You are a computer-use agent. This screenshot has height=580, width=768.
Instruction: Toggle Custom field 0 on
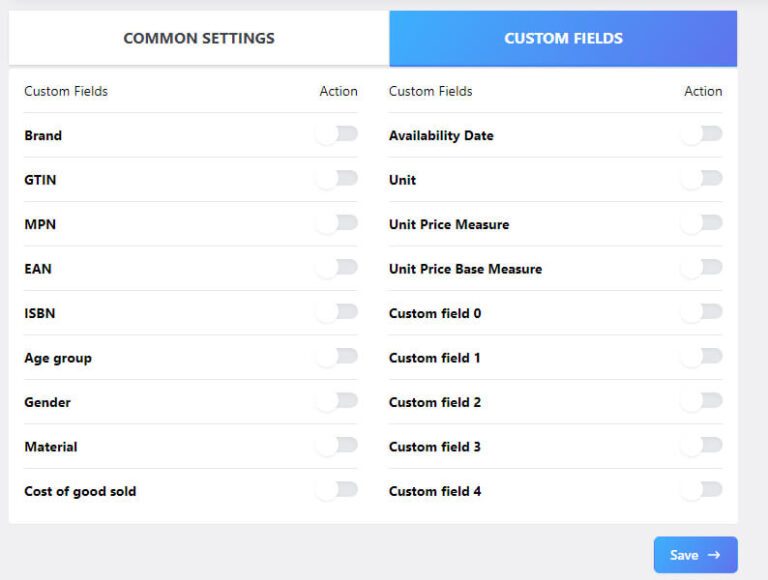click(702, 313)
